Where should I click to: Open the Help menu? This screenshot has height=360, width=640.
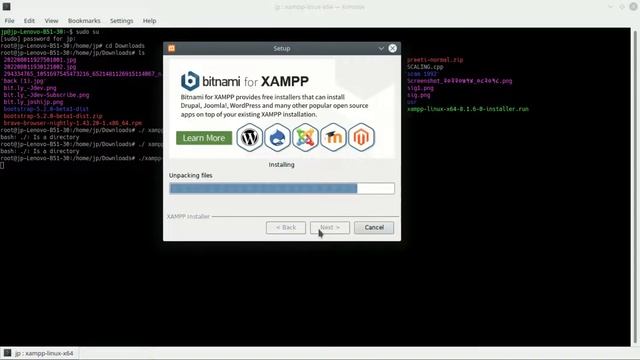149,20
